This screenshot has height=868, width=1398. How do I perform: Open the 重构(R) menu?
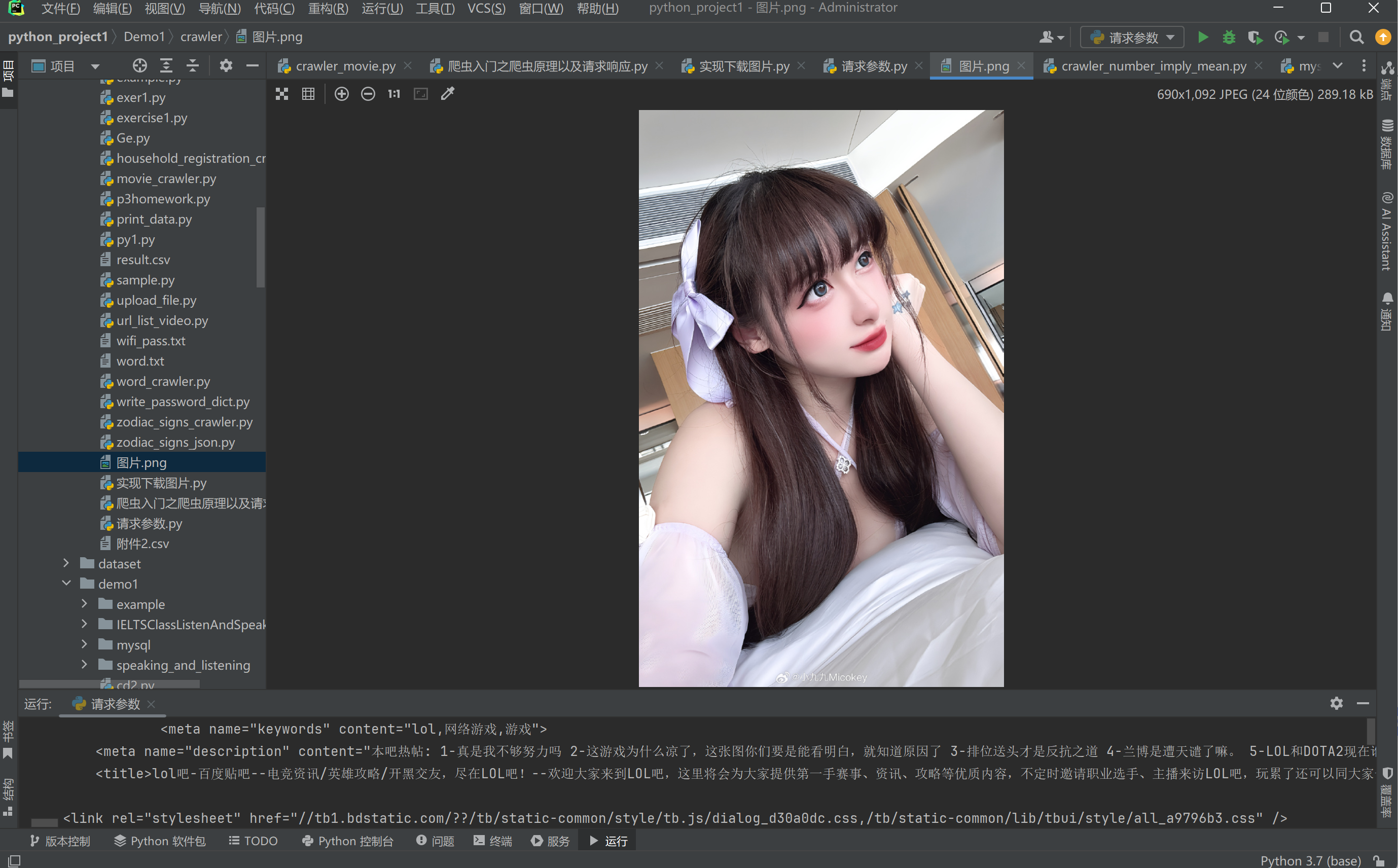pyautogui.click(x=328, y=8)
